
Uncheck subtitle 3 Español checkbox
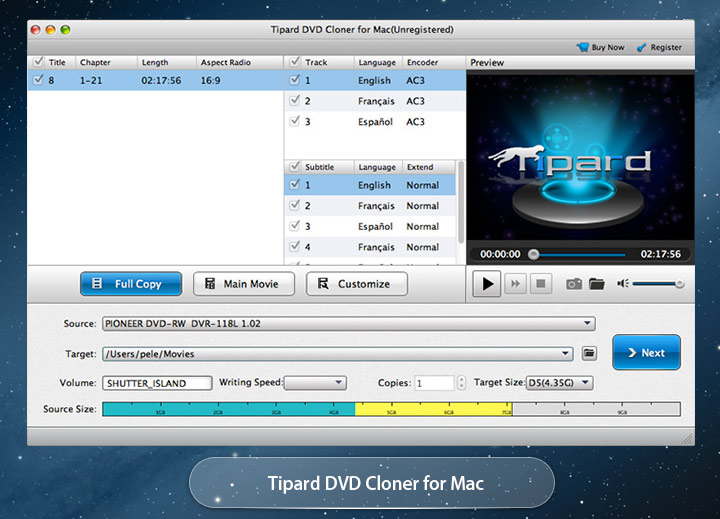pos(295,226)
